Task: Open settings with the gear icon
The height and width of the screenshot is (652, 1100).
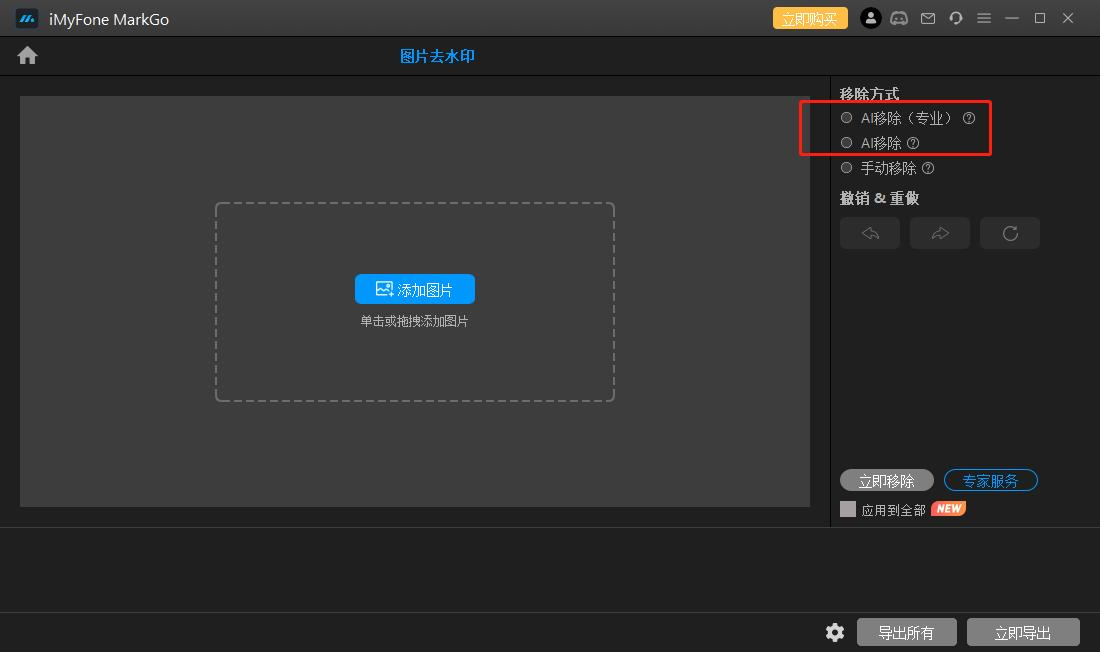Action: pos(835,632)
